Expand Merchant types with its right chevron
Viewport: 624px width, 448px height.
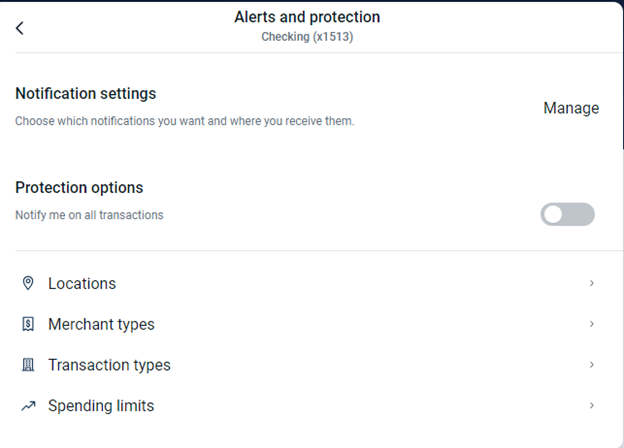[592, 324]
